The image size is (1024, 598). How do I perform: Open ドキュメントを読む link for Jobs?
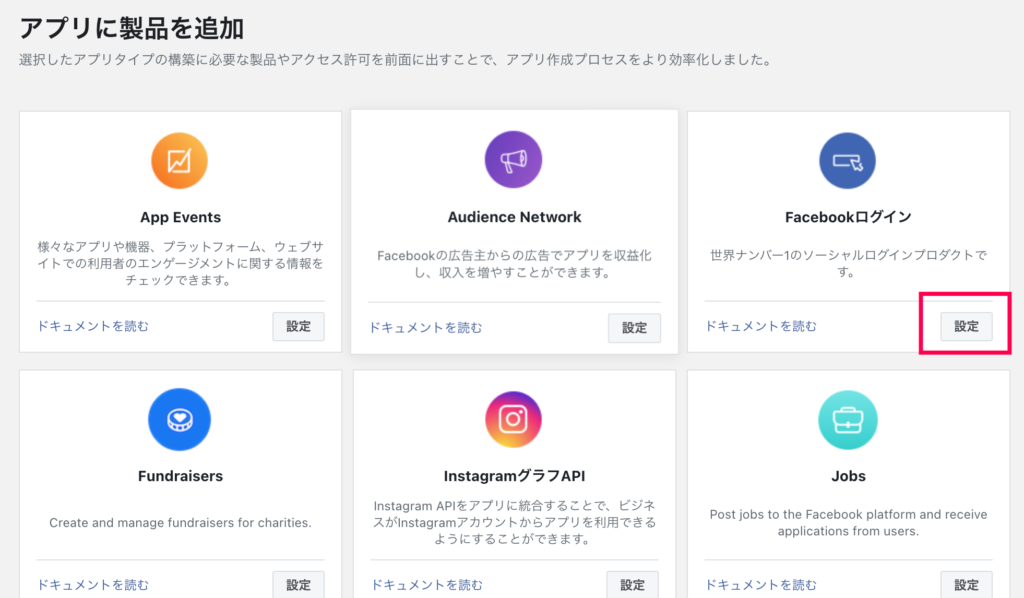761,585
